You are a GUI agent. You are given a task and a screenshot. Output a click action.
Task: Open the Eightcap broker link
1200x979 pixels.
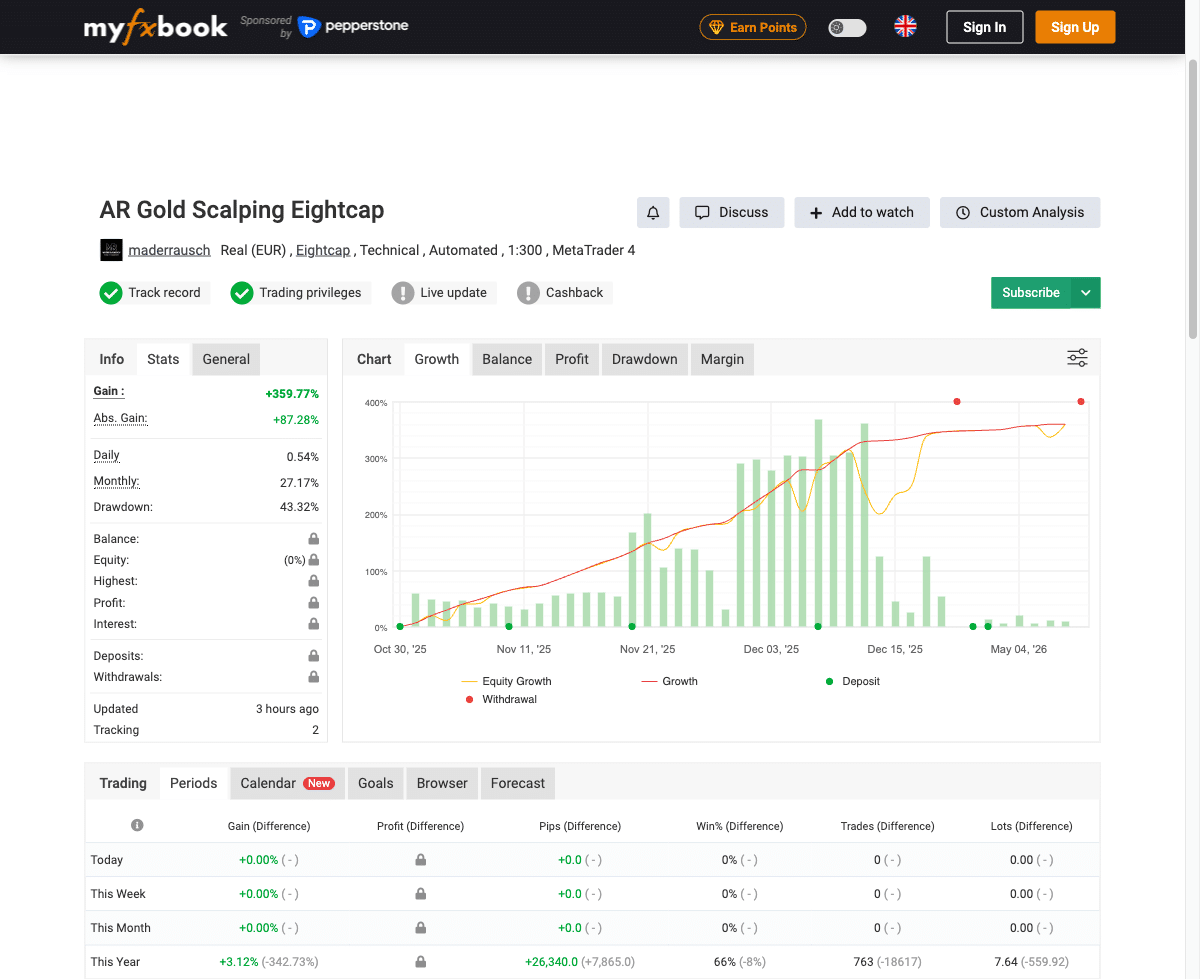point(323,250)
